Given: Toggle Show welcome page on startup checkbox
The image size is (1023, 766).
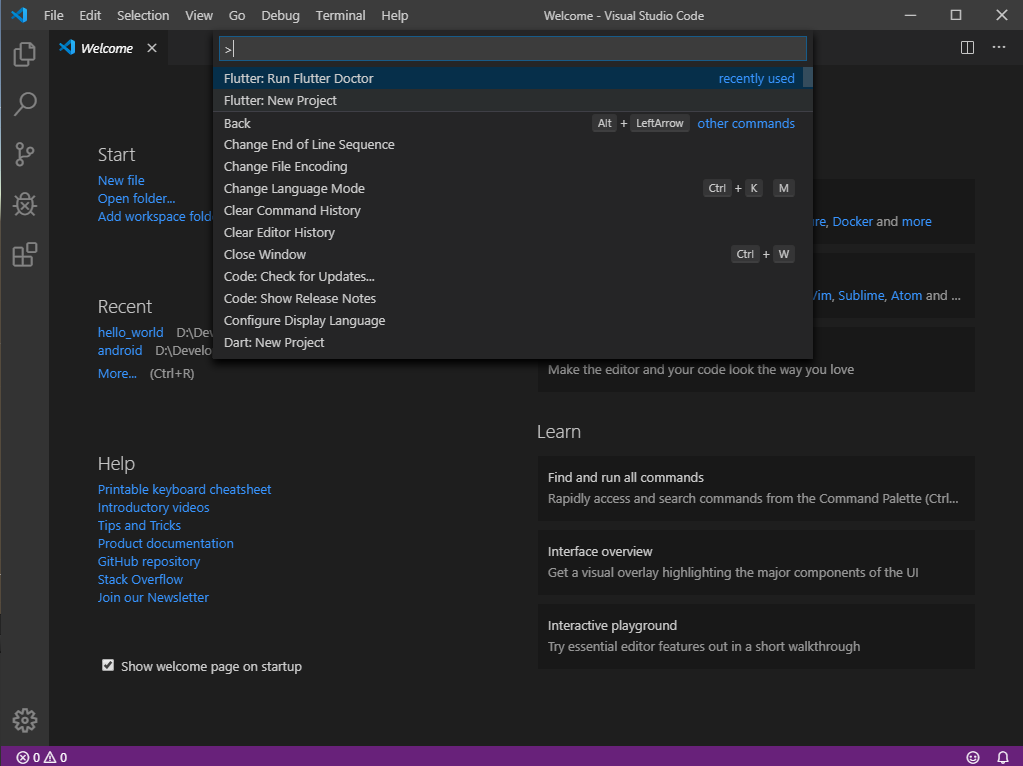Looking at the screenshot, I should (x=108, y=666).
